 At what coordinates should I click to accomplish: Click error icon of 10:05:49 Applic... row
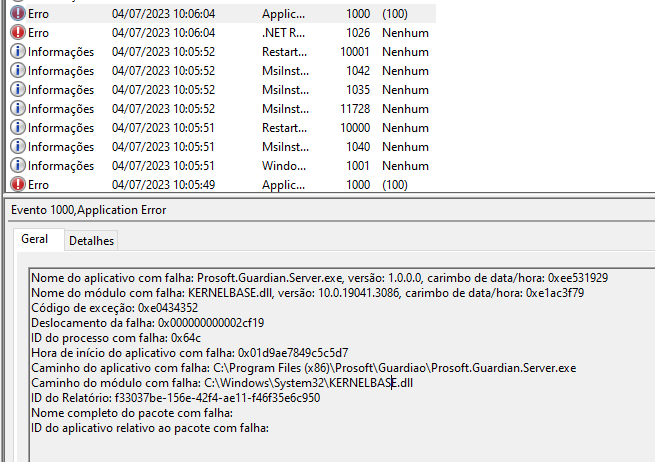(18, 185)
